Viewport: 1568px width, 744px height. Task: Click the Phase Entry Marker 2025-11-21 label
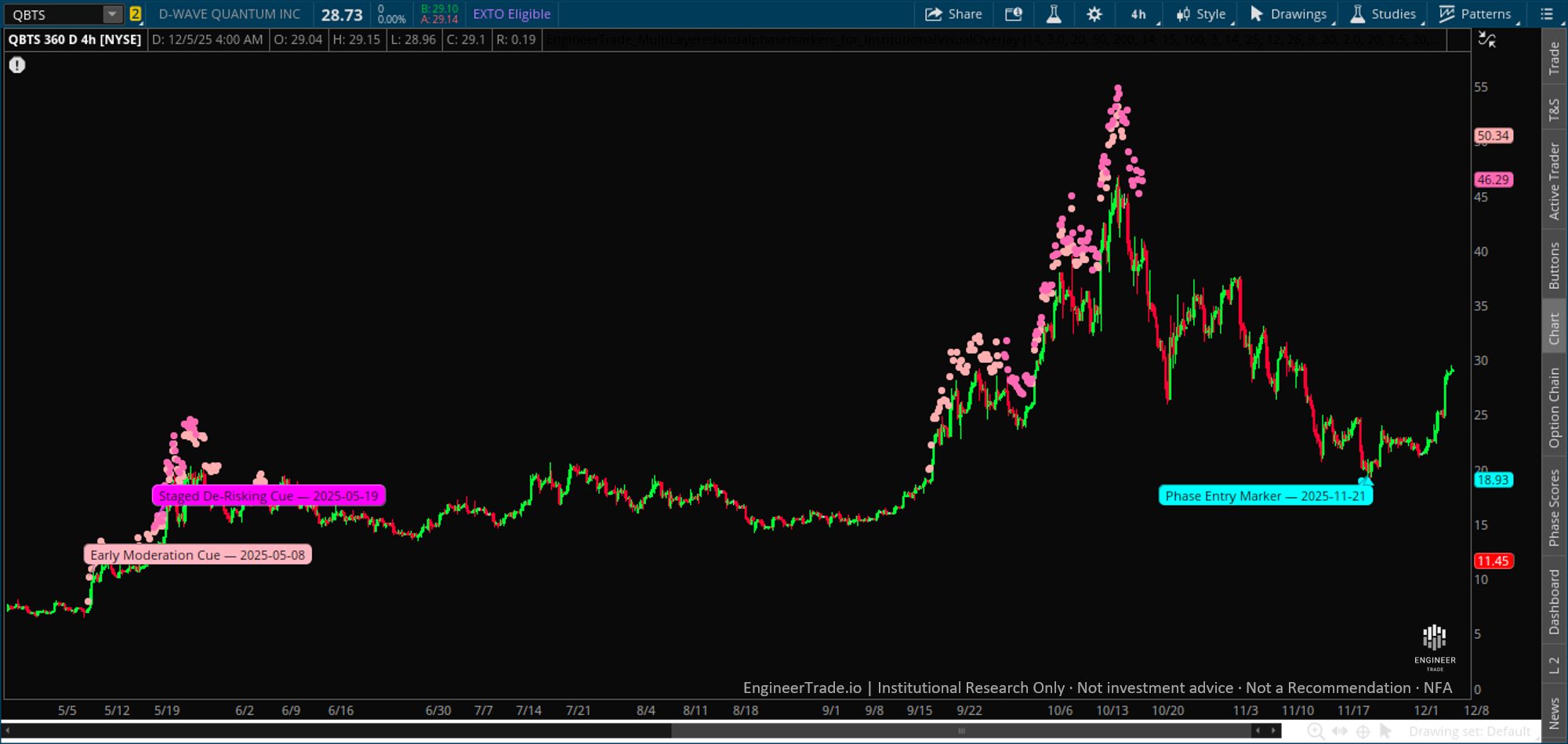(x=1265, y=495)
